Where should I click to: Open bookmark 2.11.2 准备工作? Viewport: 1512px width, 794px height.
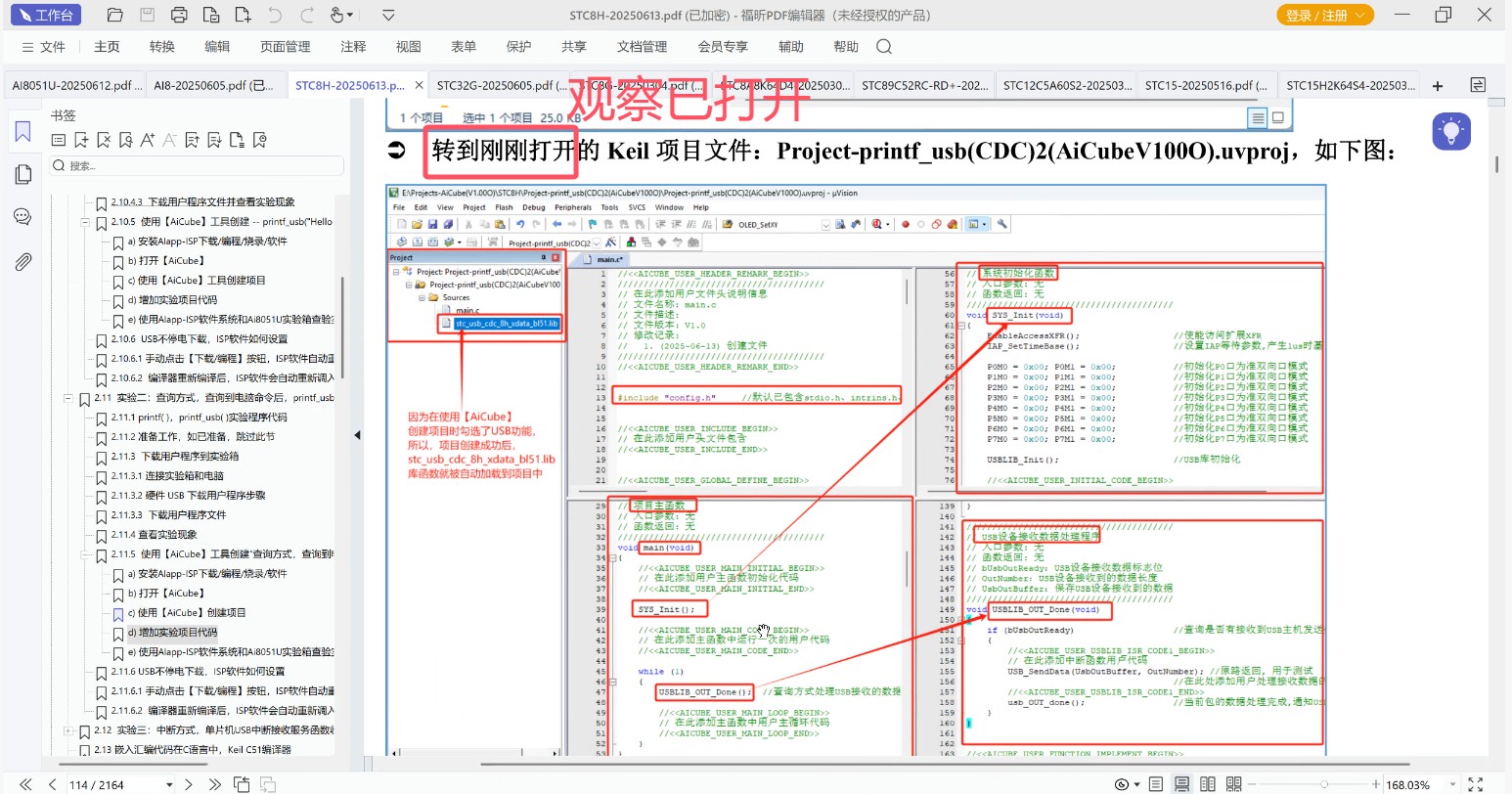pyautogui.click(x=193, y=437)
